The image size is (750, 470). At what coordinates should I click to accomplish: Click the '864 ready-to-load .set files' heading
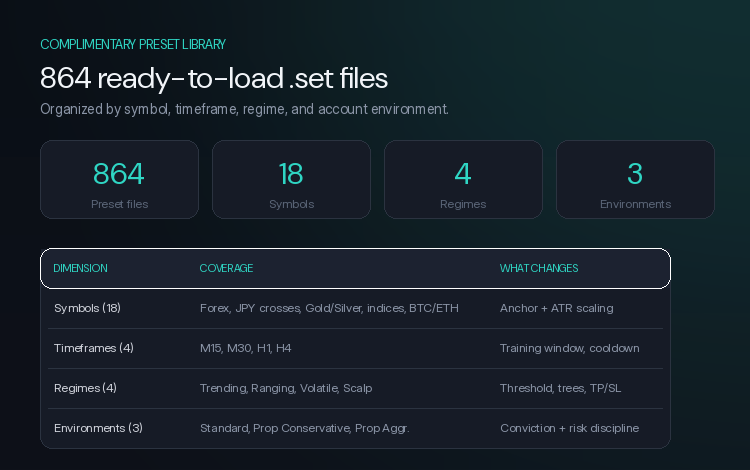coord(214,78)
